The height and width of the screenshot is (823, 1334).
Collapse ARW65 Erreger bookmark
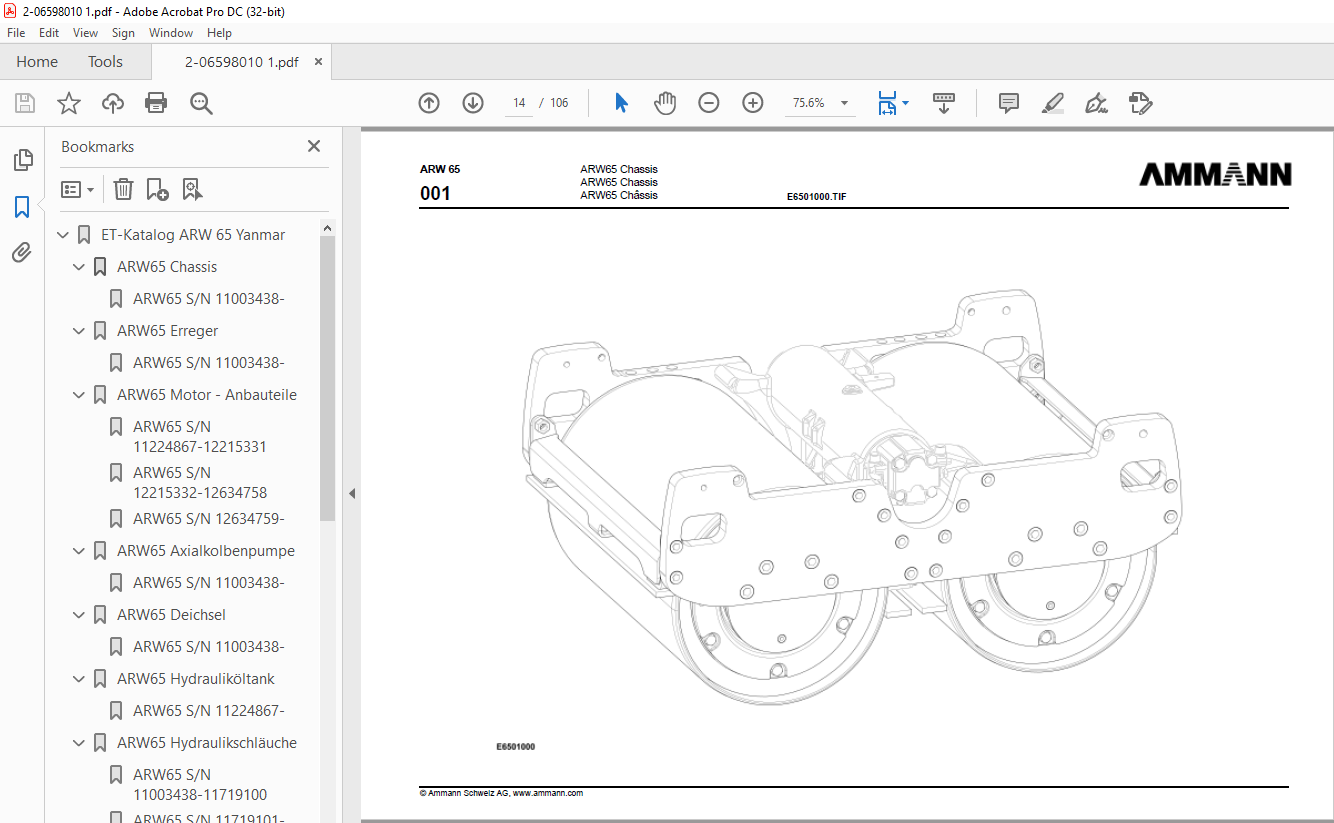pyautogui.click(x=79, y=331)
